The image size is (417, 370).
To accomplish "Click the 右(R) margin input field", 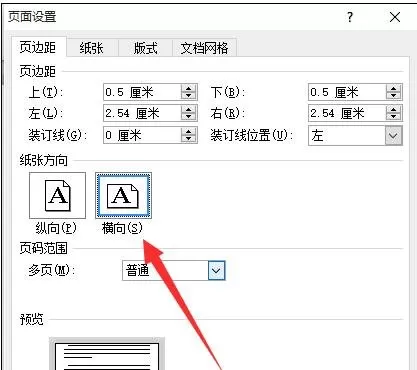I will pos(347,113).
